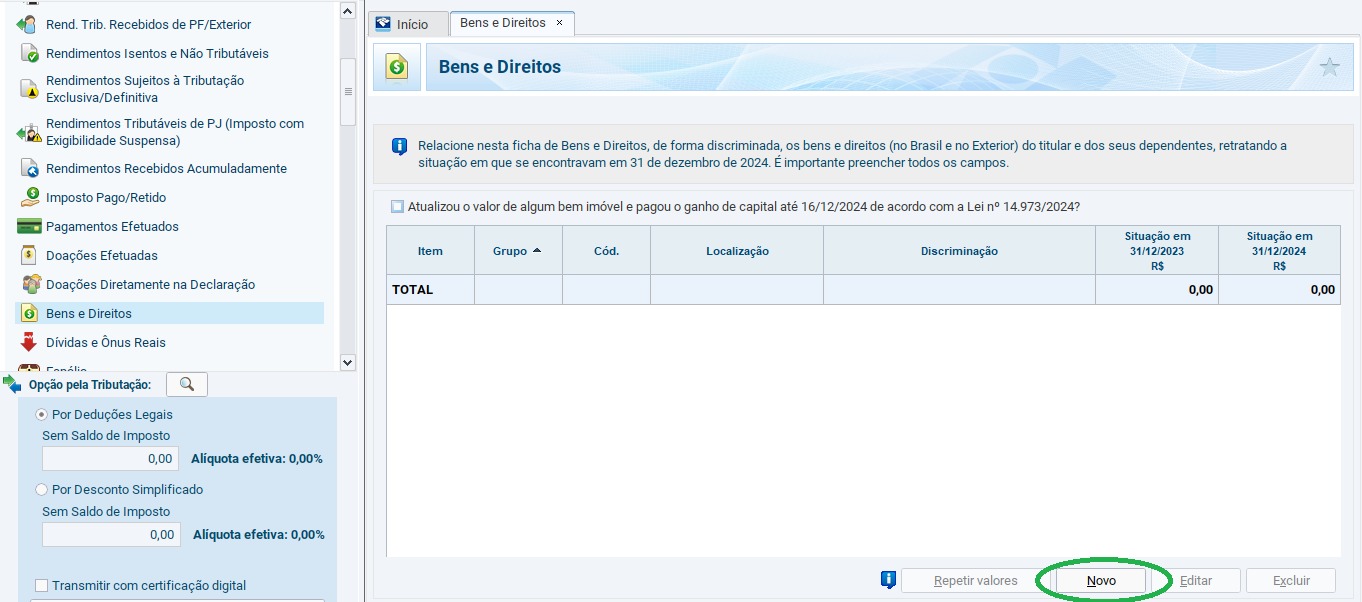Sort table by Grupo column arrow
This screenshot has width=1362, height=602.
[x=537, y=251]
